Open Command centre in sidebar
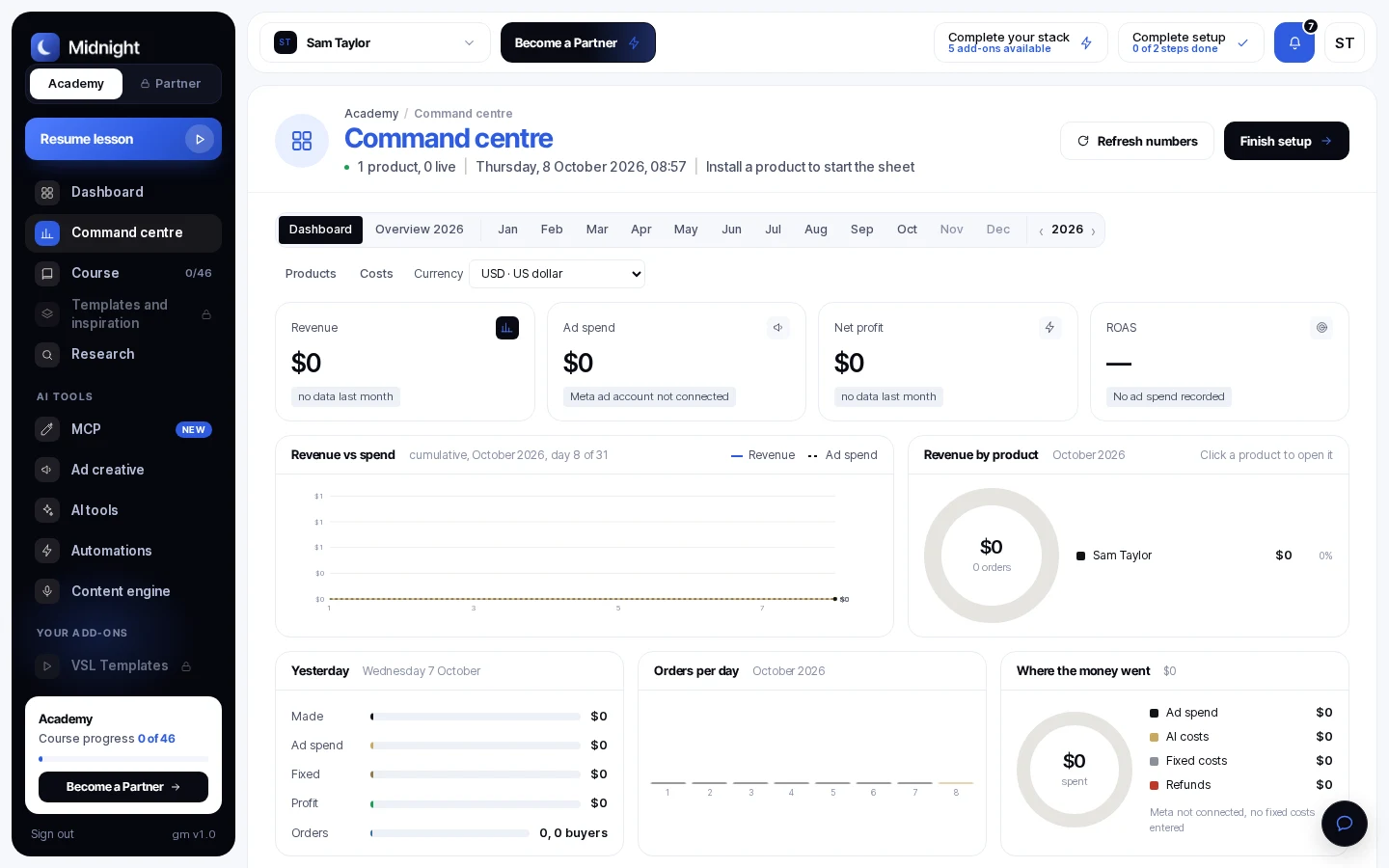Screen dimensions: 1389x868 (x=123, y=232)
